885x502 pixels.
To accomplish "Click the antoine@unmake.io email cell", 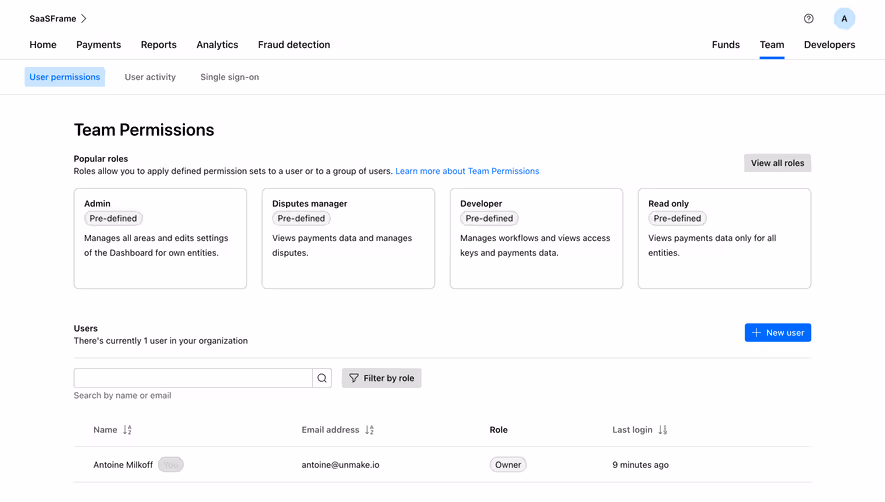I will point(340,465).
